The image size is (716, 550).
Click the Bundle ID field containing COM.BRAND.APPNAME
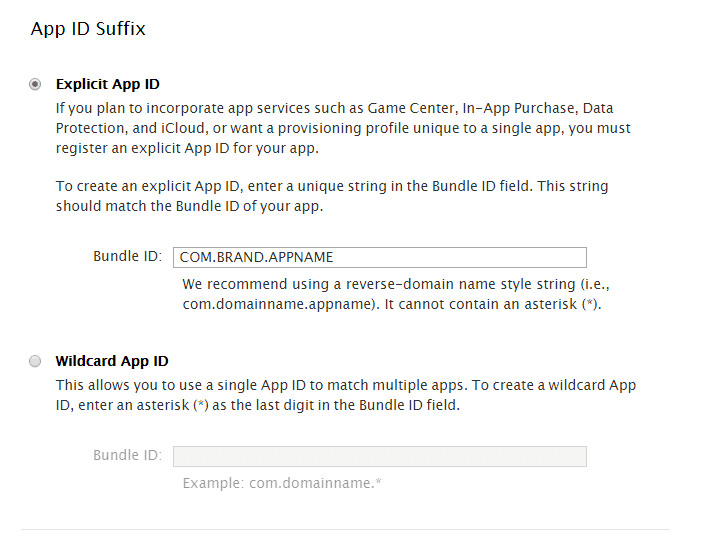(379, 257)
